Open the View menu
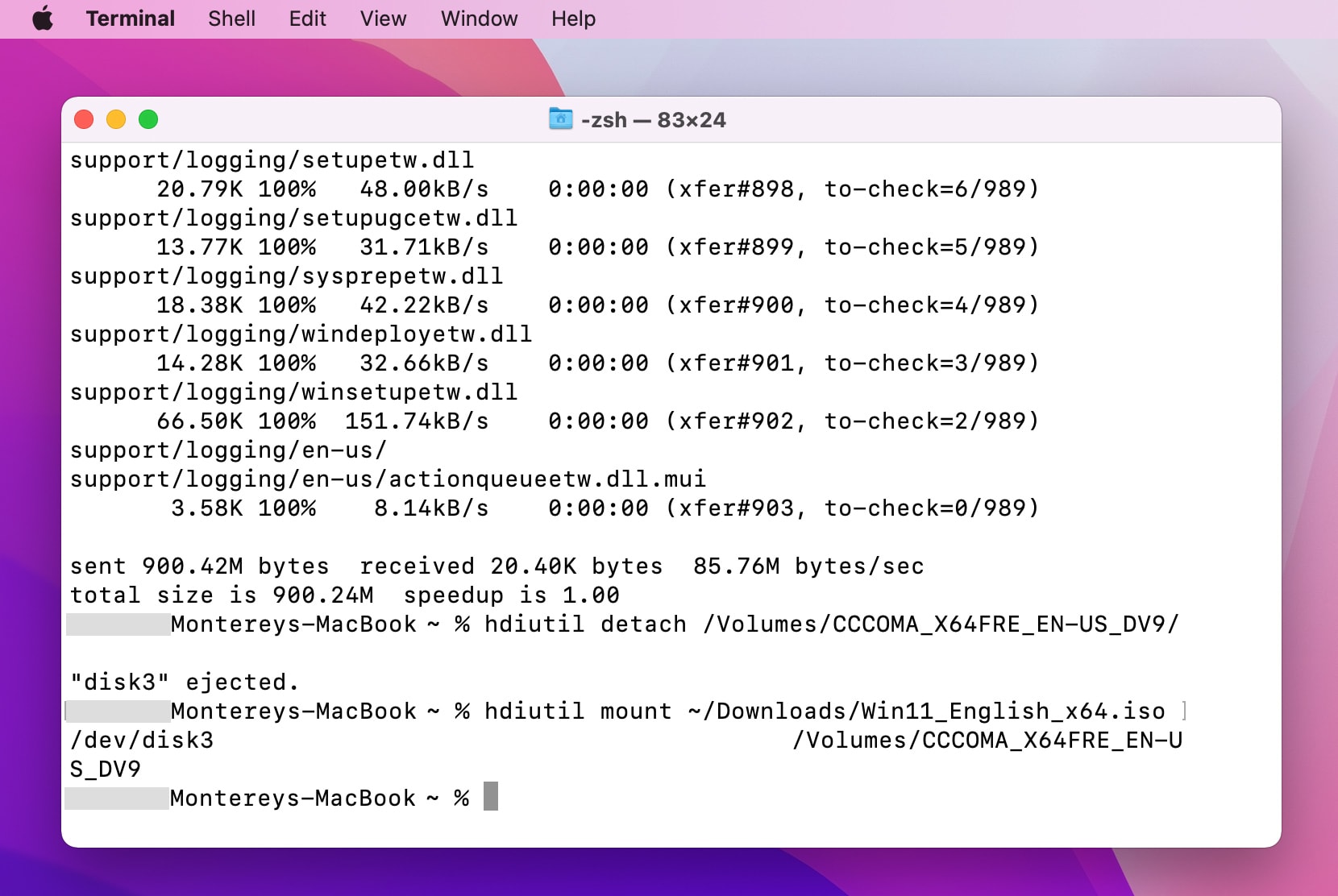Screen dimensions: 1338x896 tap(383, 18)
